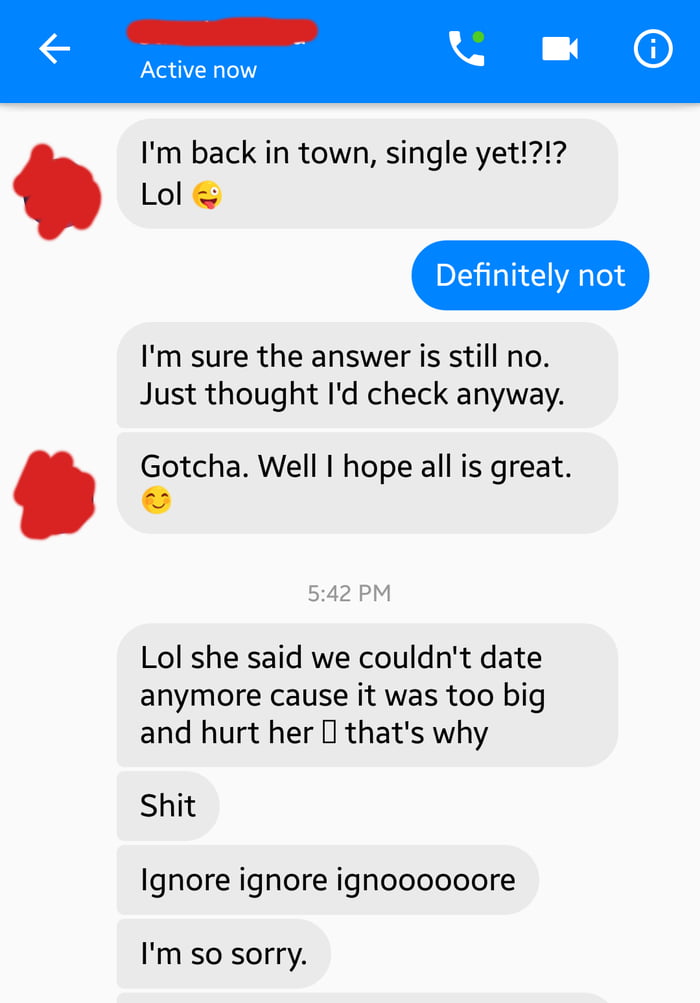
Task: Select the 'I'm sure the answer is still no' message
Action: pyautogui.click(x=367, y=375)
